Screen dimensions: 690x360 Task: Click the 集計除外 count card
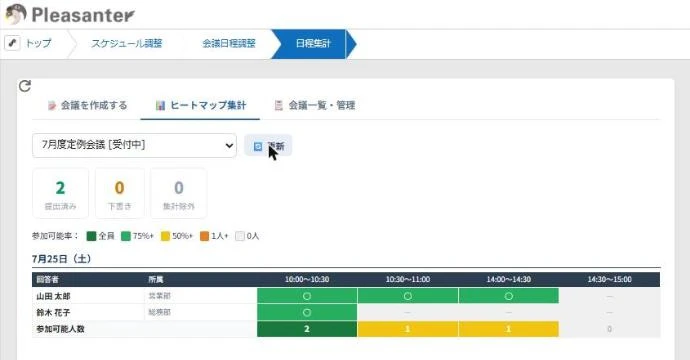point(179,193)
